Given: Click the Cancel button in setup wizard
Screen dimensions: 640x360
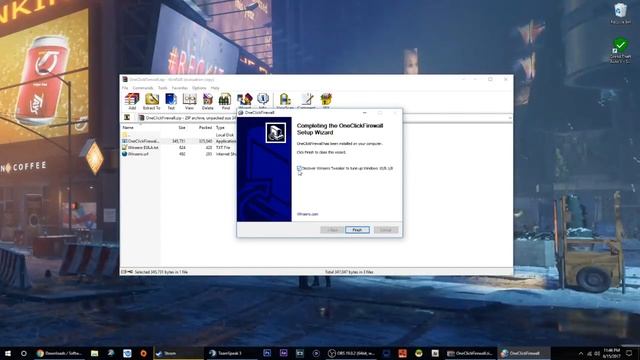Looking at the screenshot, I should pos(386,230).
